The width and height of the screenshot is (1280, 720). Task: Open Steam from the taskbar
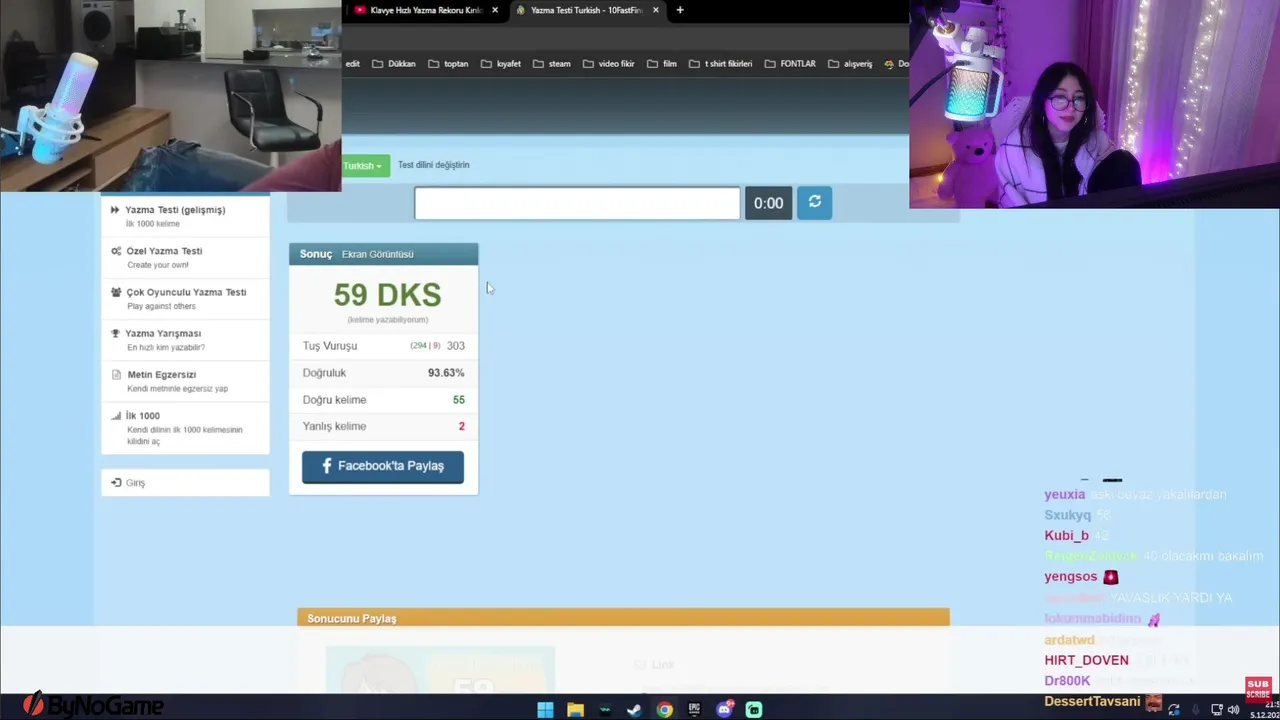click(x=634, y=710)
